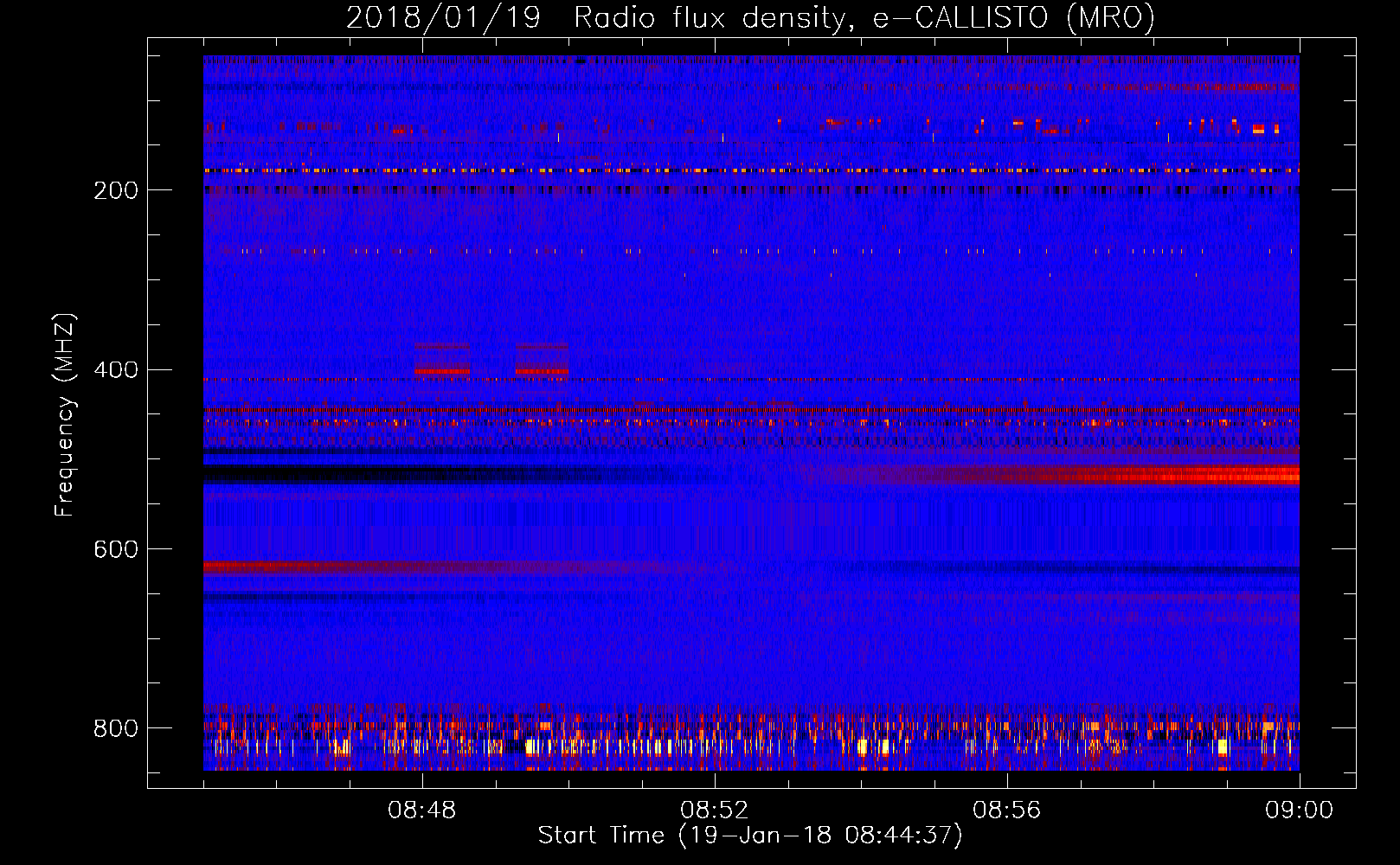Click the 08:52 time tick label
The image size is (1400, 865).
click(715, 811)
